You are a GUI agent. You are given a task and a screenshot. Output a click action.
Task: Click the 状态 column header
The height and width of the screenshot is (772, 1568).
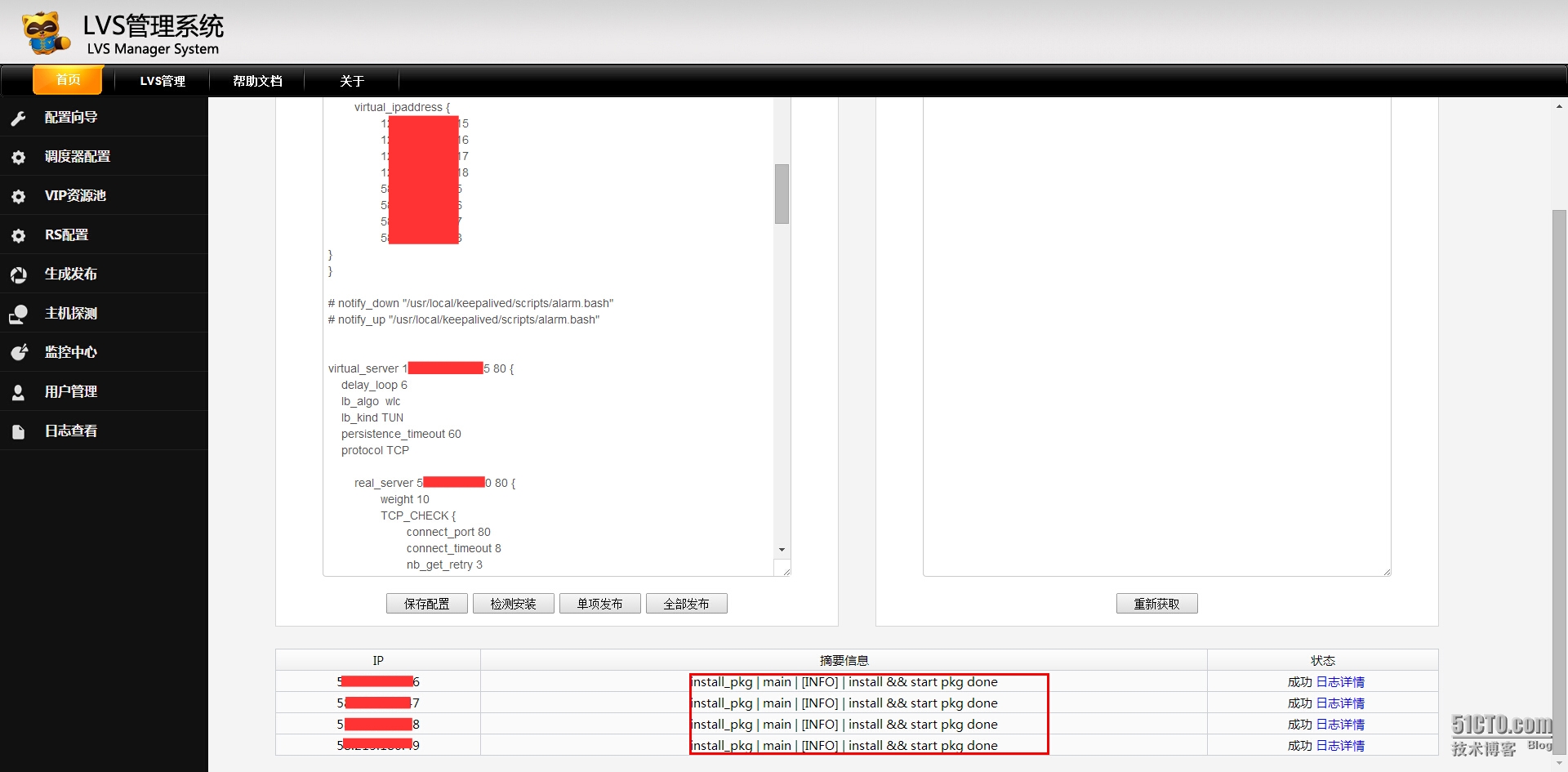[1323, 660]
